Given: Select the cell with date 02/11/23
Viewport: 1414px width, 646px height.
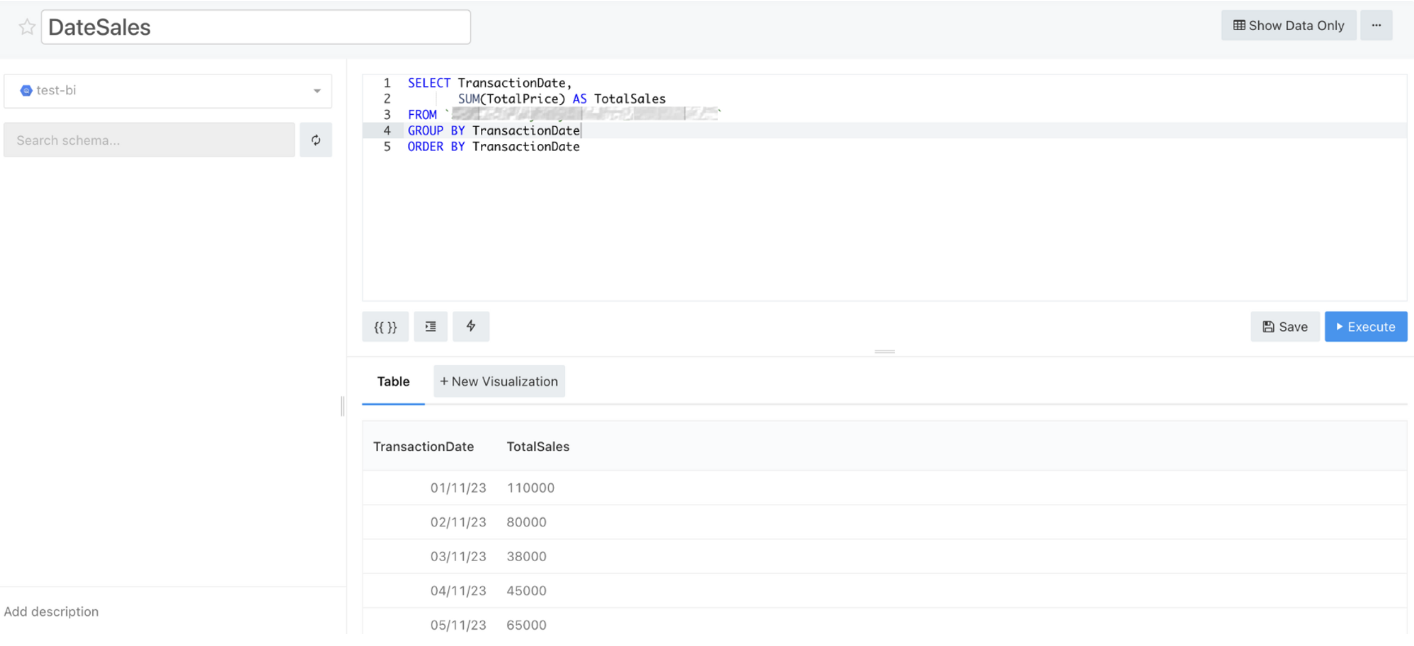Looking at the screenshot, I should pos(458,522).
